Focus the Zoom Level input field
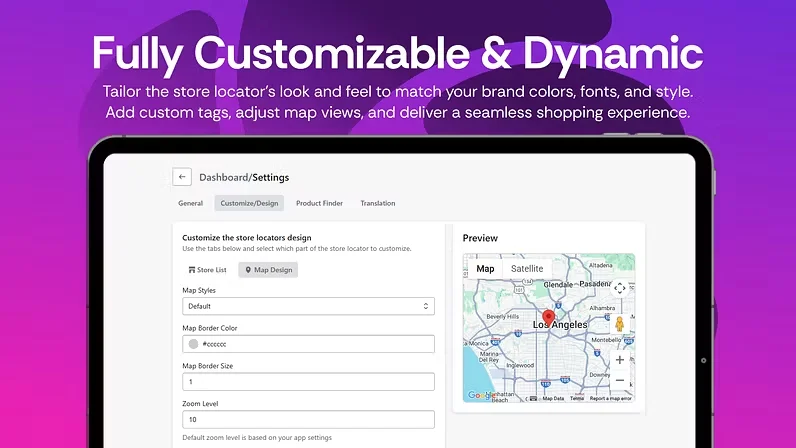 [x=308, y=420]
